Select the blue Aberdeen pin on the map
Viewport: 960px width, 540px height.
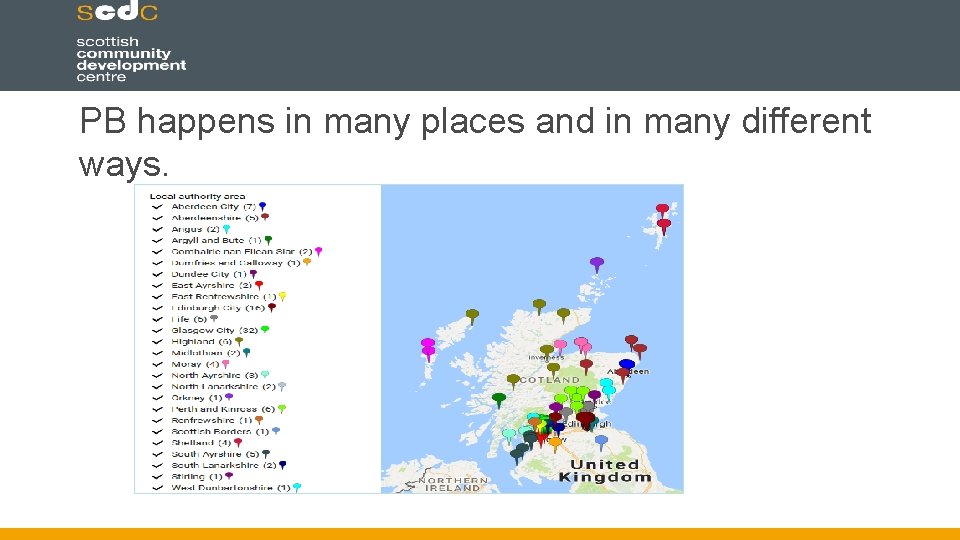coord(627,366)
